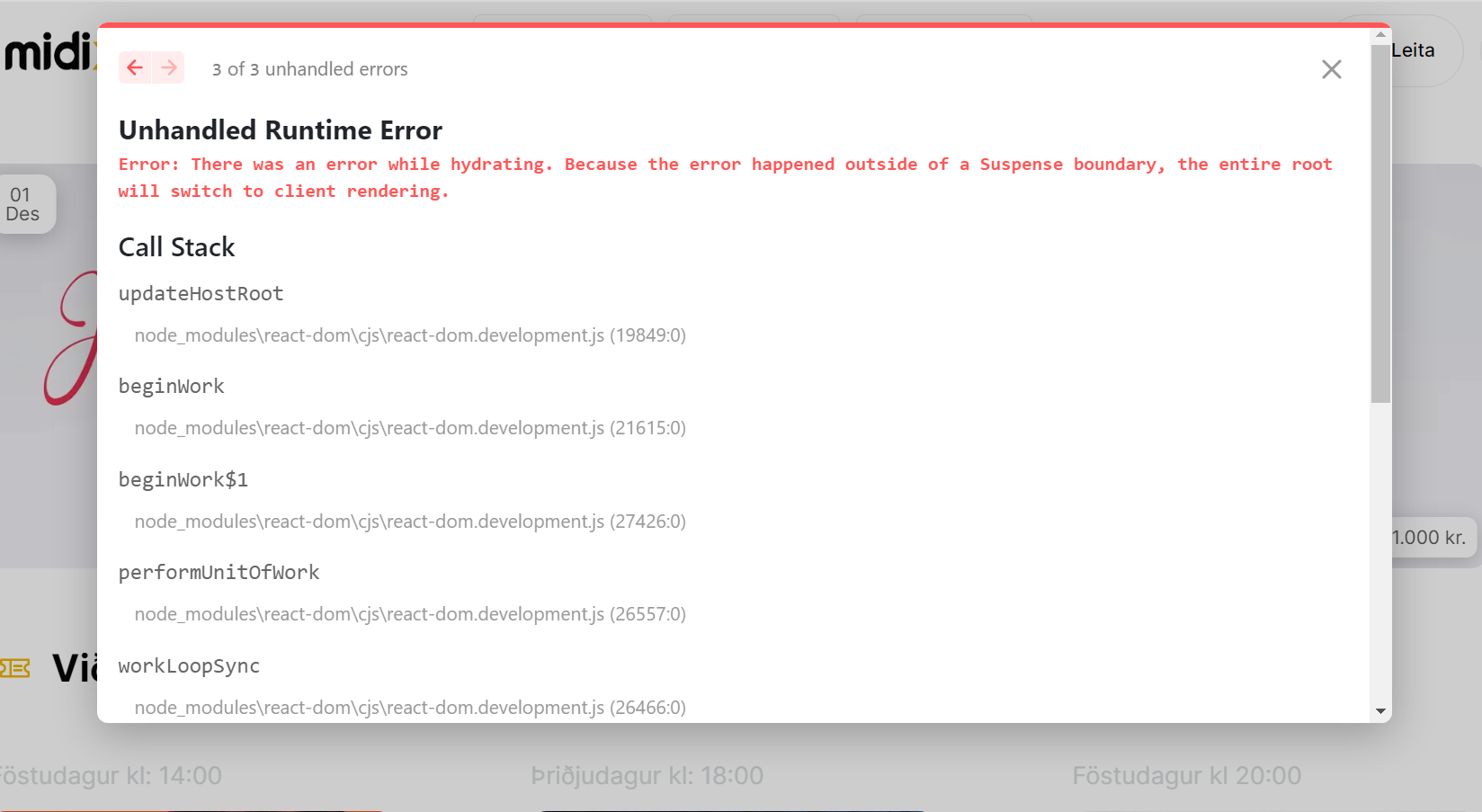Select the performUnitOfWork stack frame
Screen dimensions: 1482x812
pos(219,573)
